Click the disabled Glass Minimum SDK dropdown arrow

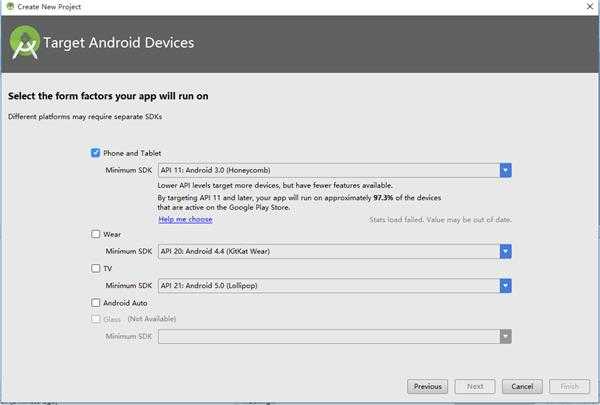pyautogui.click(x=505, y=336)
